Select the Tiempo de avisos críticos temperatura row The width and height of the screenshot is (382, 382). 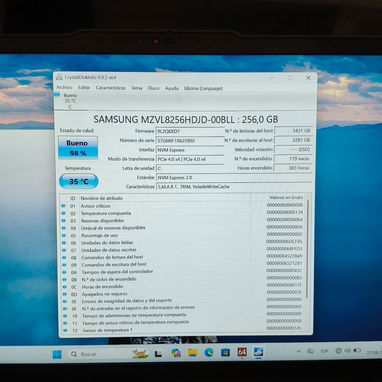pyautogui.click(x=182, y=323)
